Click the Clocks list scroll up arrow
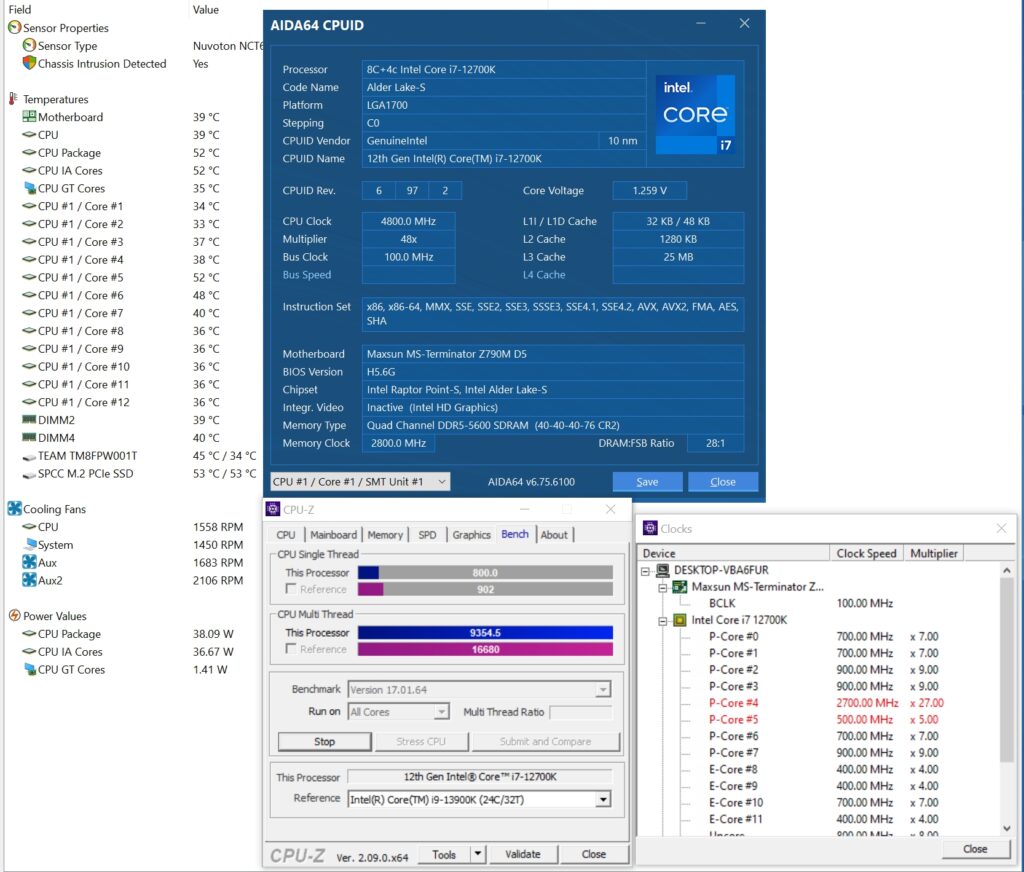 (1006, 570)
